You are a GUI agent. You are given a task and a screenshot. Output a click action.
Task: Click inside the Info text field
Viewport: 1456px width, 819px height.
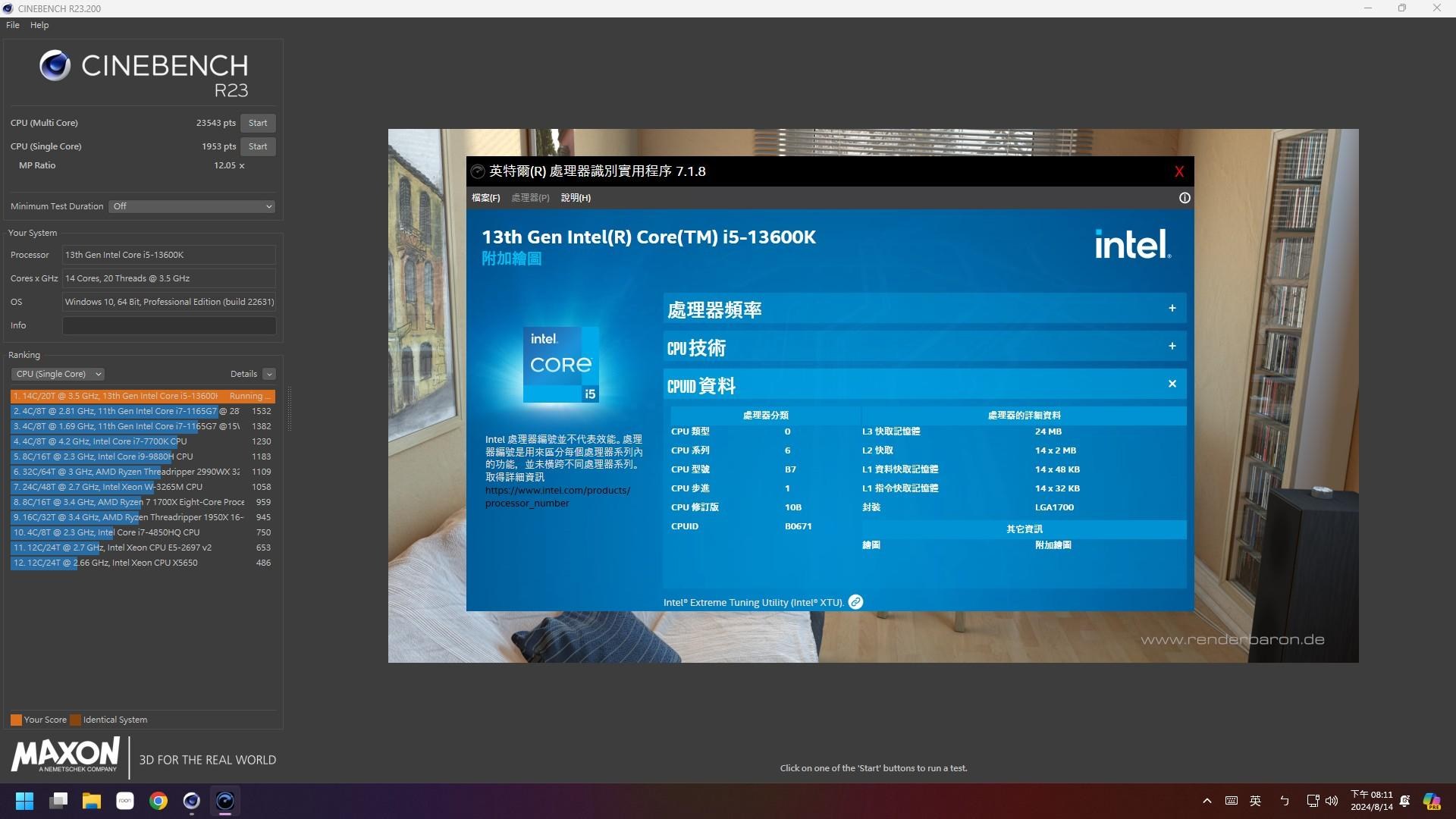coord(168,325)
